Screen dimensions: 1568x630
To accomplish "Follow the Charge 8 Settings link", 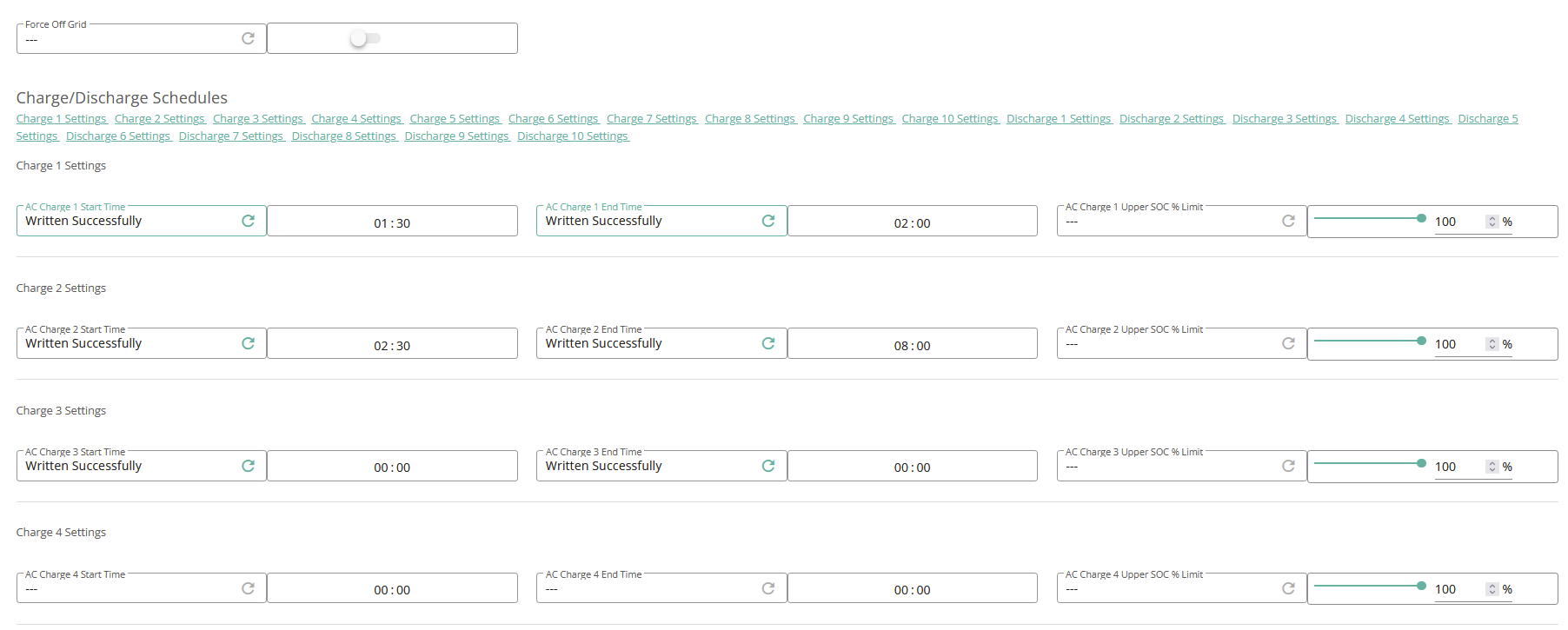I will pyautogui.click(x=750, y=119).
